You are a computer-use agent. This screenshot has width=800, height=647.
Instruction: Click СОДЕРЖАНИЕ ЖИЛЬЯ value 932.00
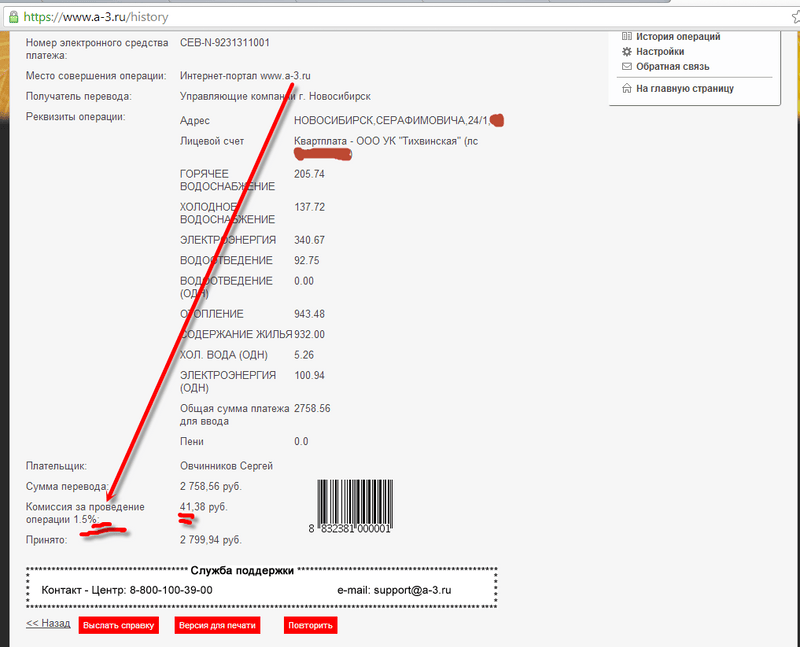pos(309,334)
